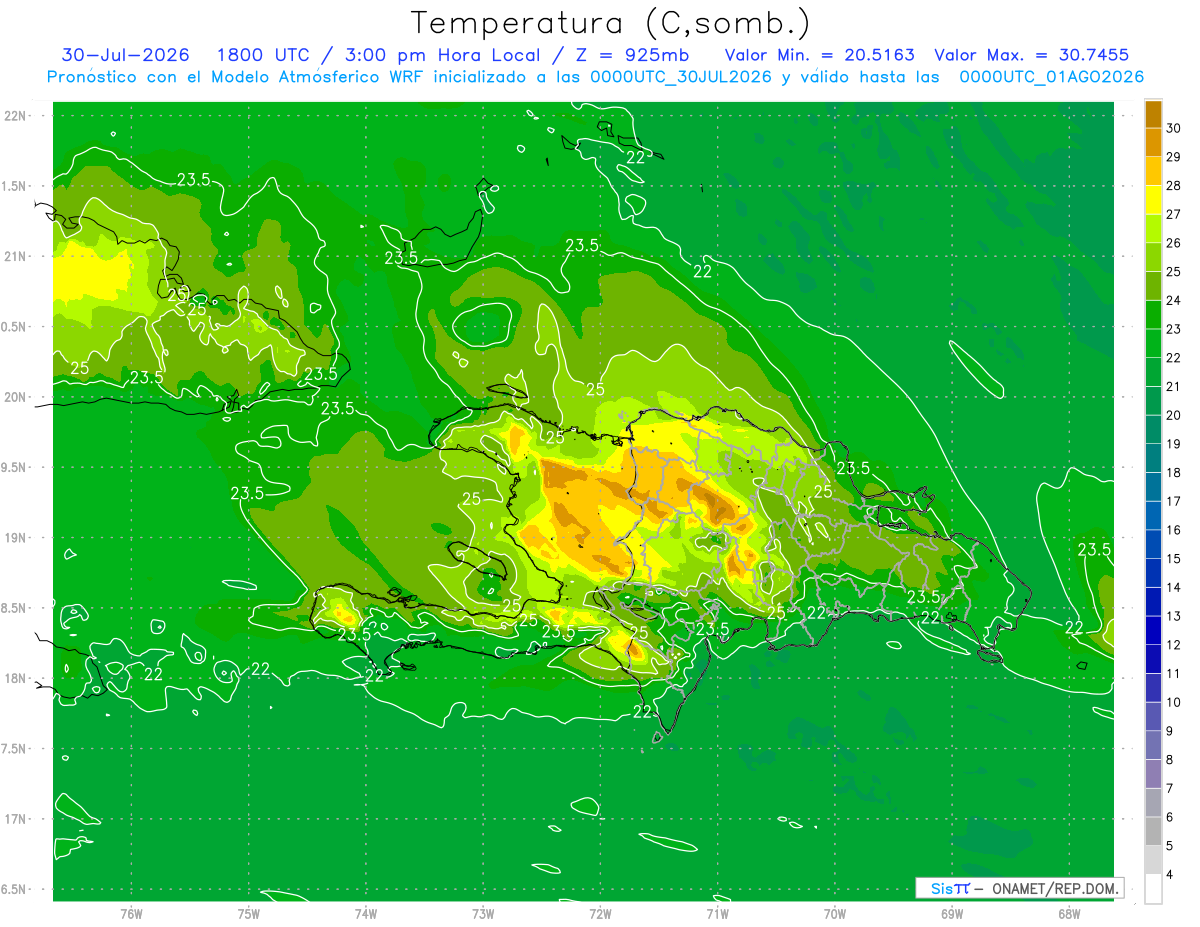Click color legend scale value 30

pyautogui.click(x=1173, y=127)
